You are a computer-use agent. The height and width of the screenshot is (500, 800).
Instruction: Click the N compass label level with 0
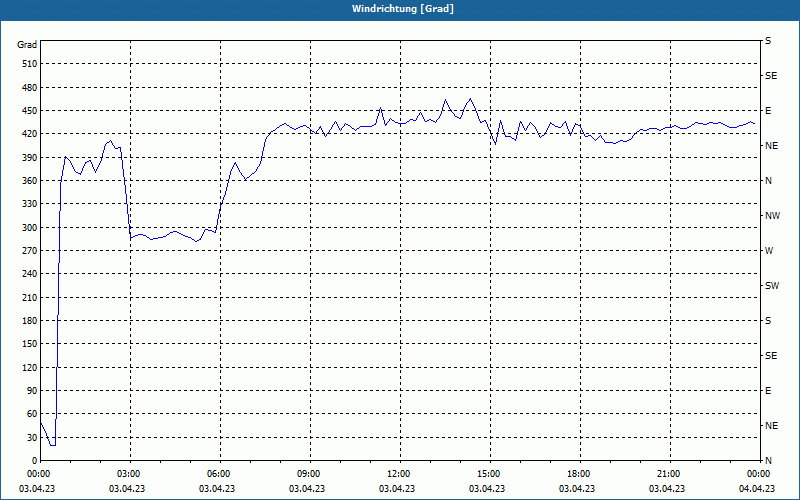point(768,461)
